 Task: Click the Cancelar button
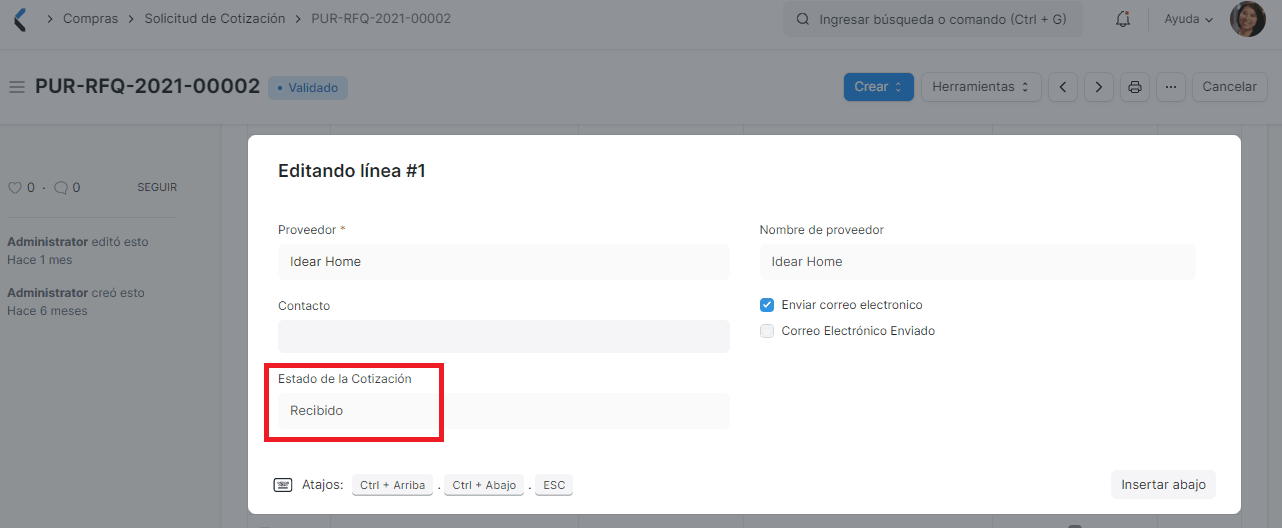pyautogui.click(x=1229, y=87)
